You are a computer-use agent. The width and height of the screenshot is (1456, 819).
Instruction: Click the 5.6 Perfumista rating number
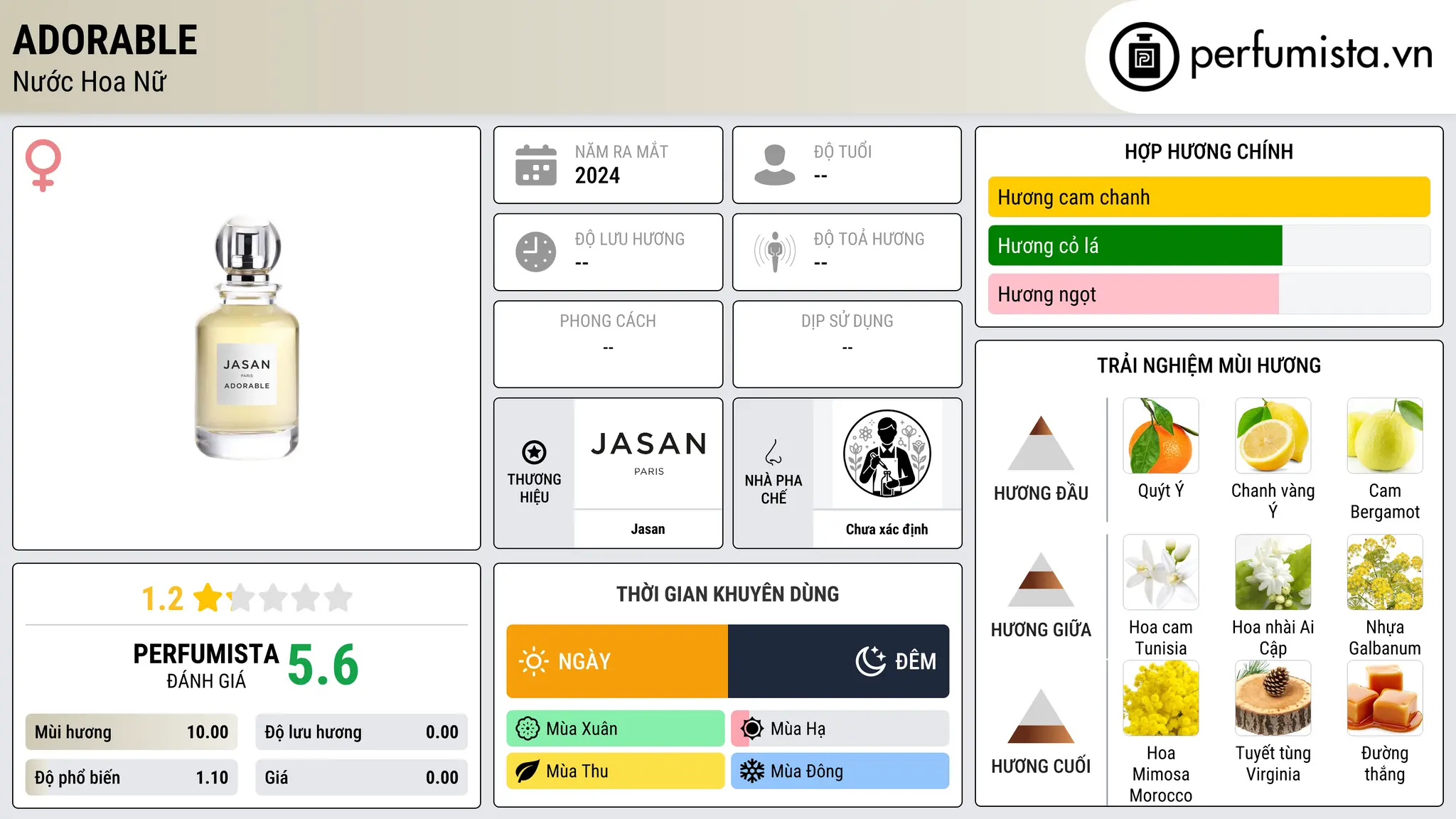pos(323,665)
